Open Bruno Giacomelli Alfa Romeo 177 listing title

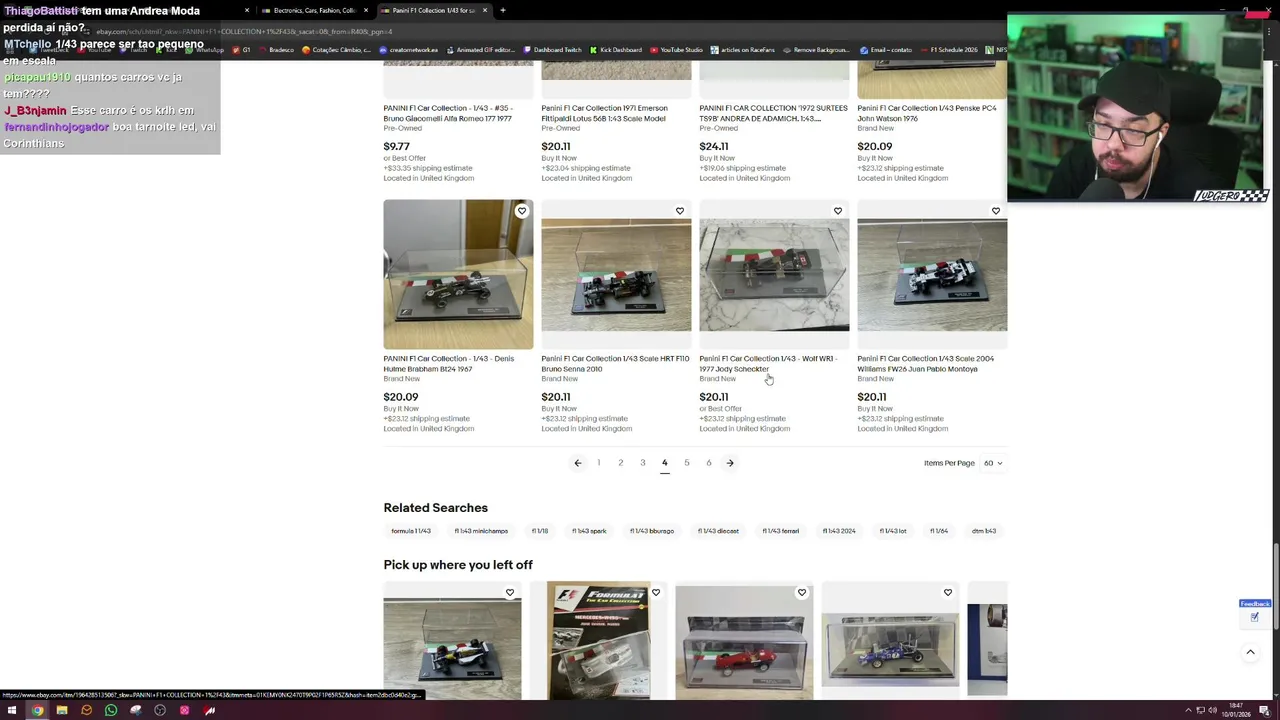[x=448, y=113]
